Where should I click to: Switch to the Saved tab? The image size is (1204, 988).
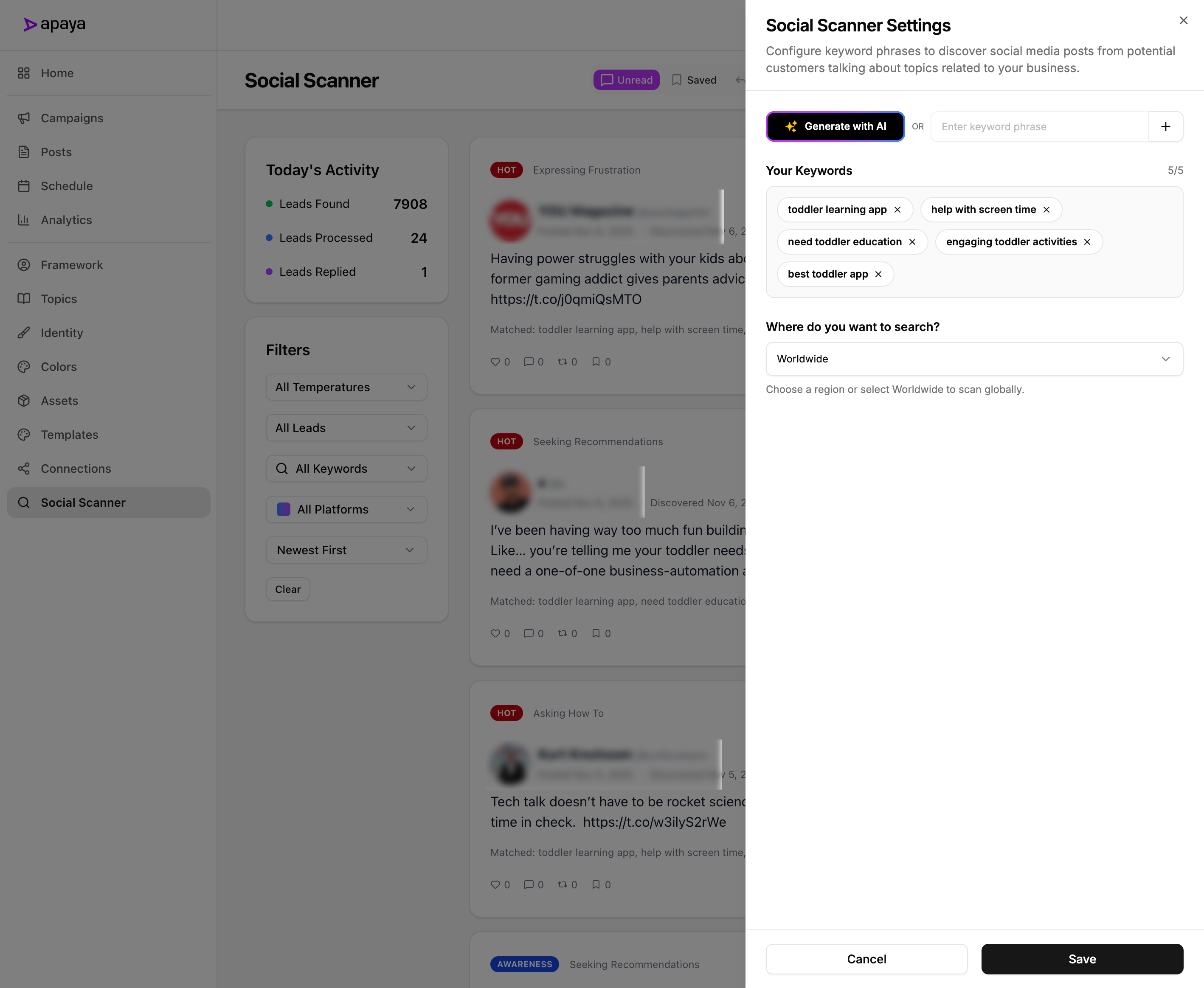point(694,80)
